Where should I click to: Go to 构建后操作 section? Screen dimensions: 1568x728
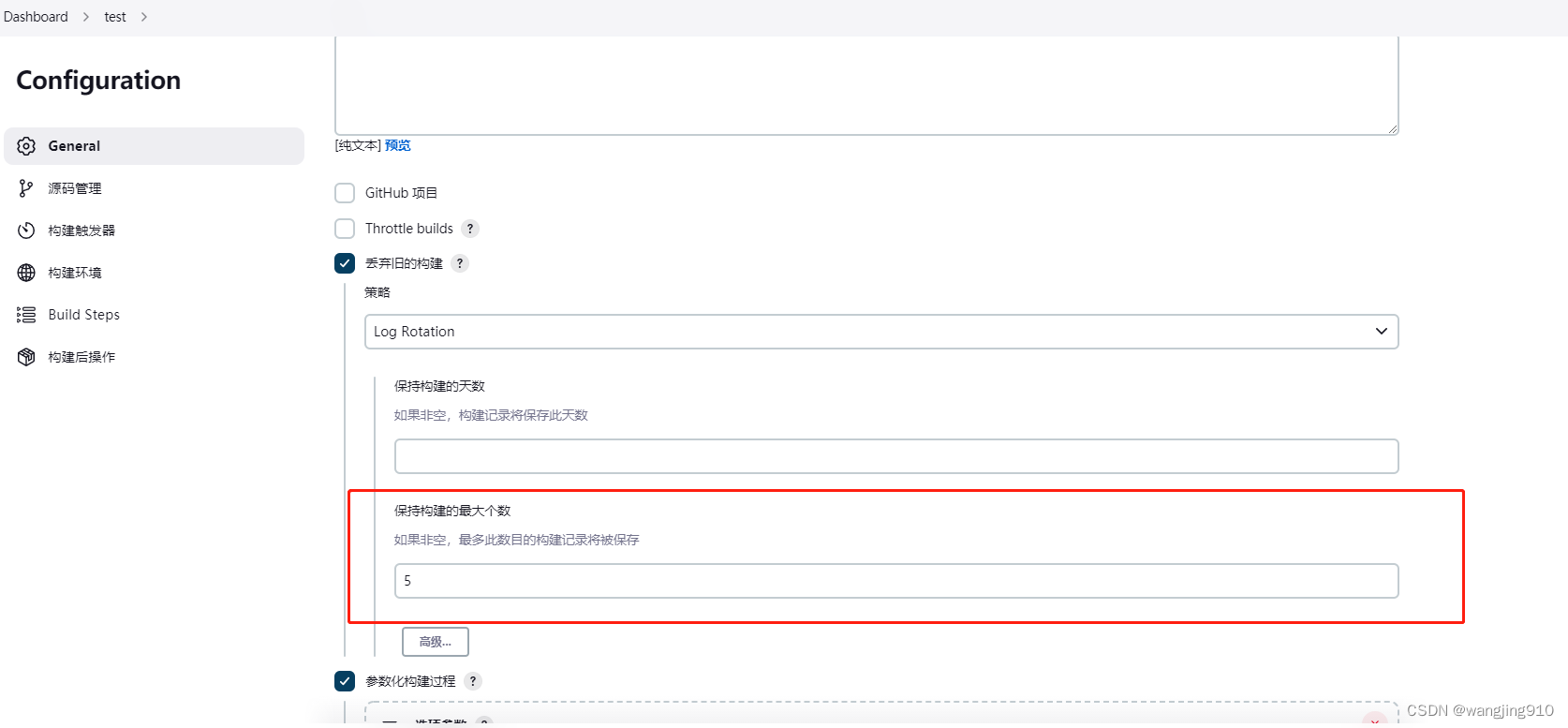(155, 357)
